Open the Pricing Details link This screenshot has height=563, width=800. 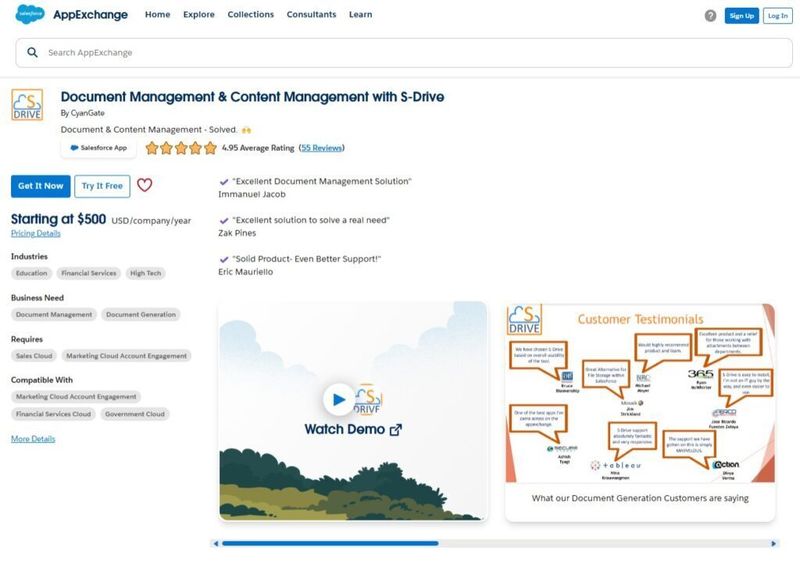(36, 233)
